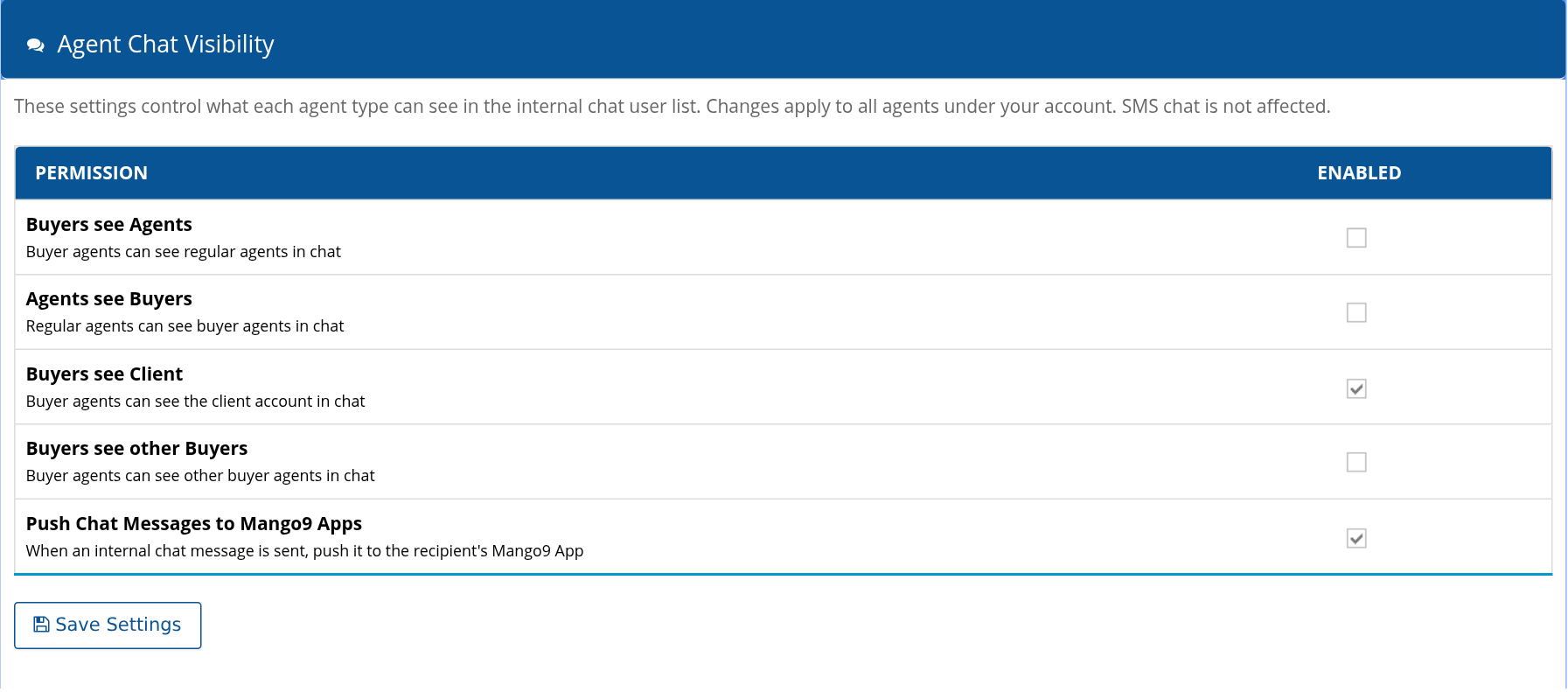Enable the Buyers see Agents checkbox
The image size is (1568, 692).
[1356, 238]
